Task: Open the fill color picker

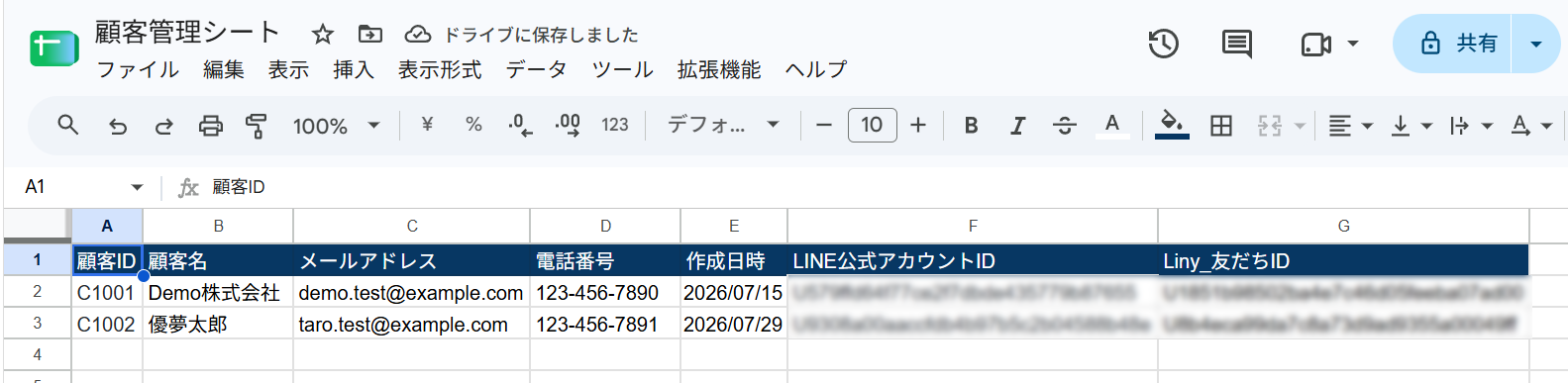Action: click(x=1172, y=125)
